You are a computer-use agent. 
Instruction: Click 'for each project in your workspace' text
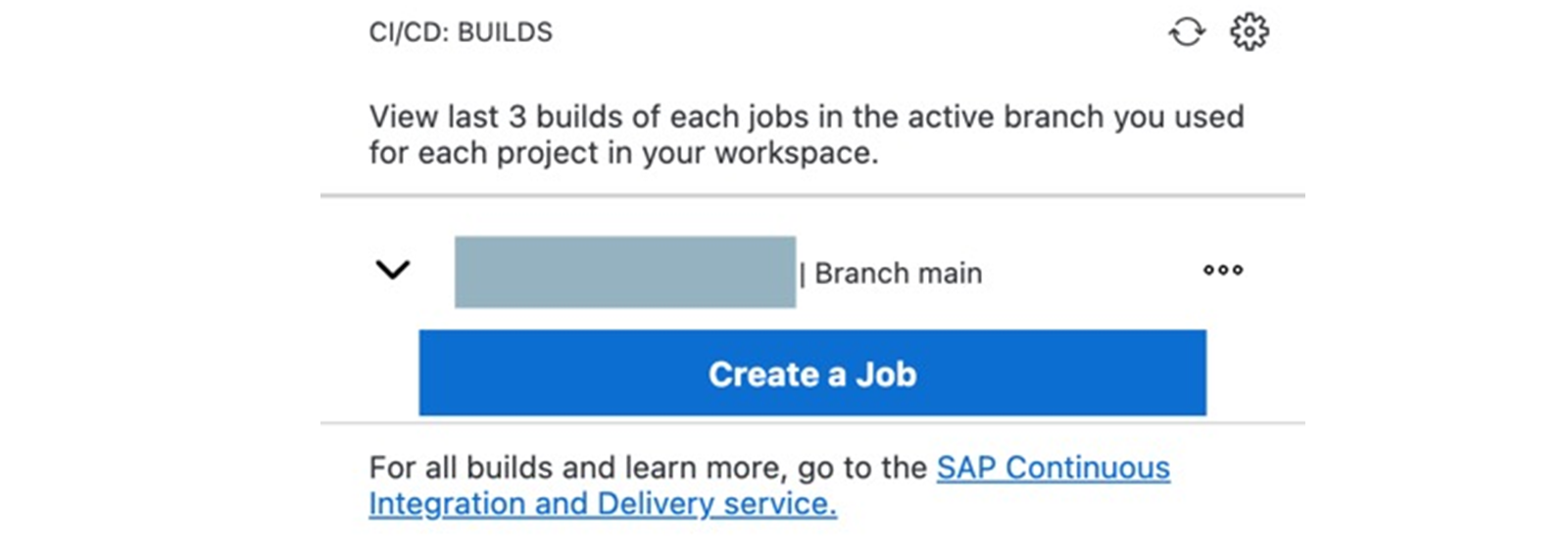click(623, 154)
